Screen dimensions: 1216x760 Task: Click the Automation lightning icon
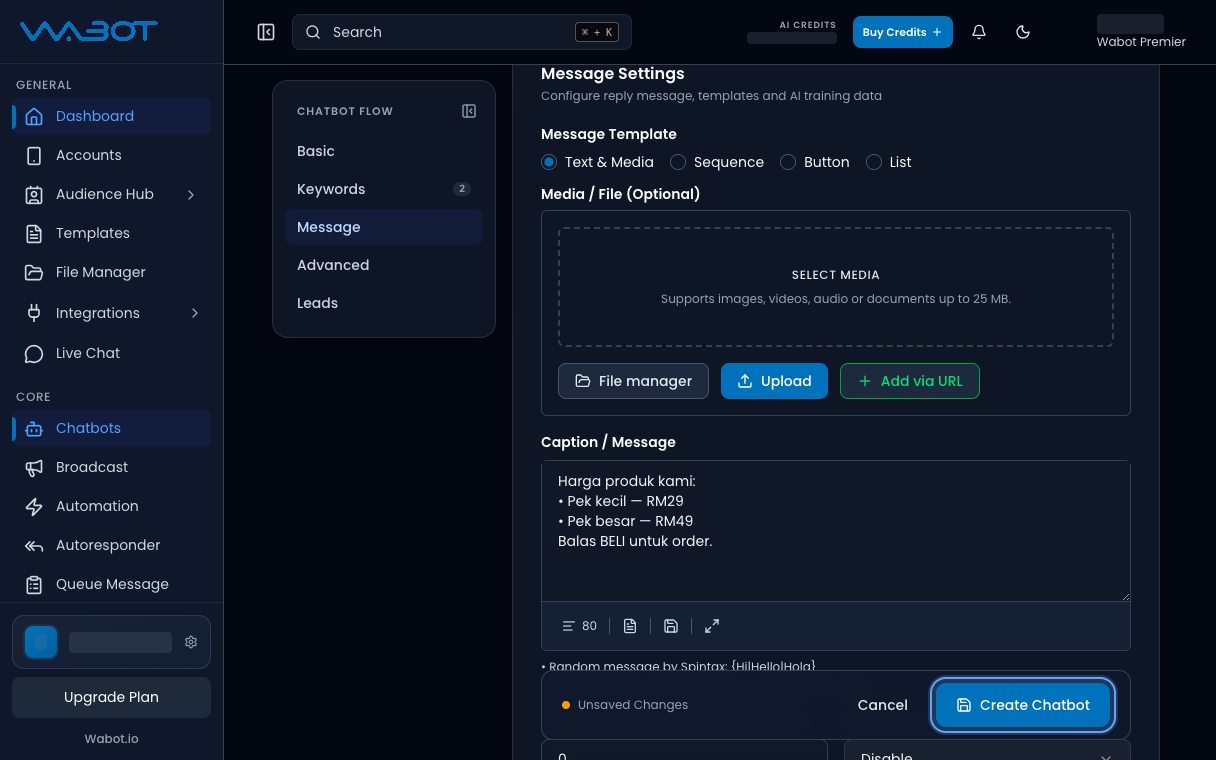point(34,506)
